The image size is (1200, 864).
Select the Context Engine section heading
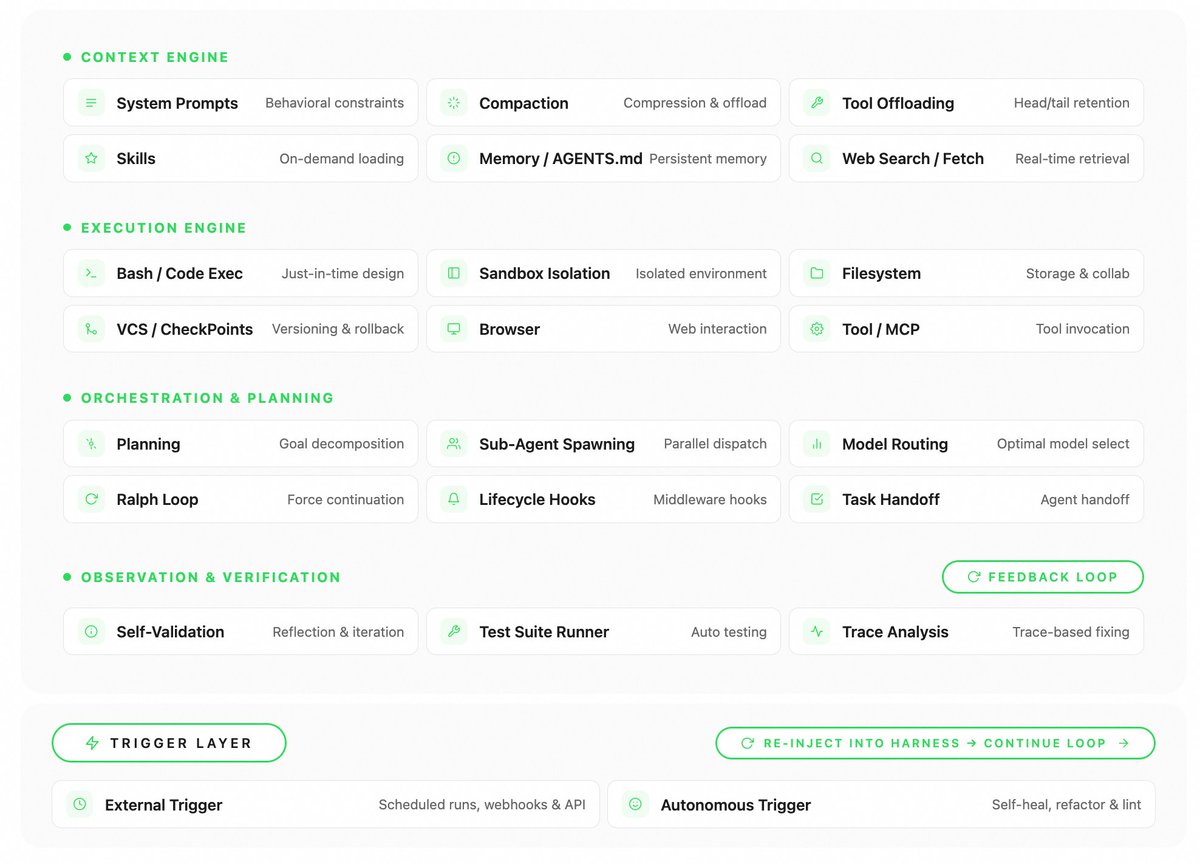[154, 57]
